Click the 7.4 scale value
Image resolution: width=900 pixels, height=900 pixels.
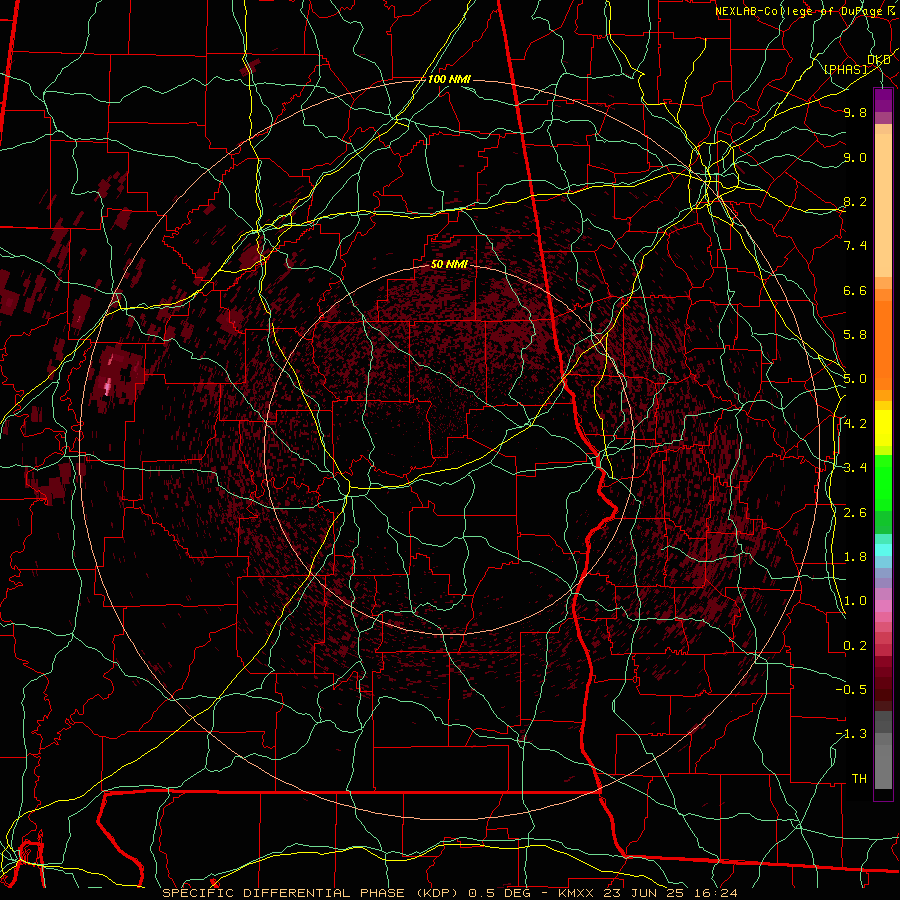click(855, 246)
